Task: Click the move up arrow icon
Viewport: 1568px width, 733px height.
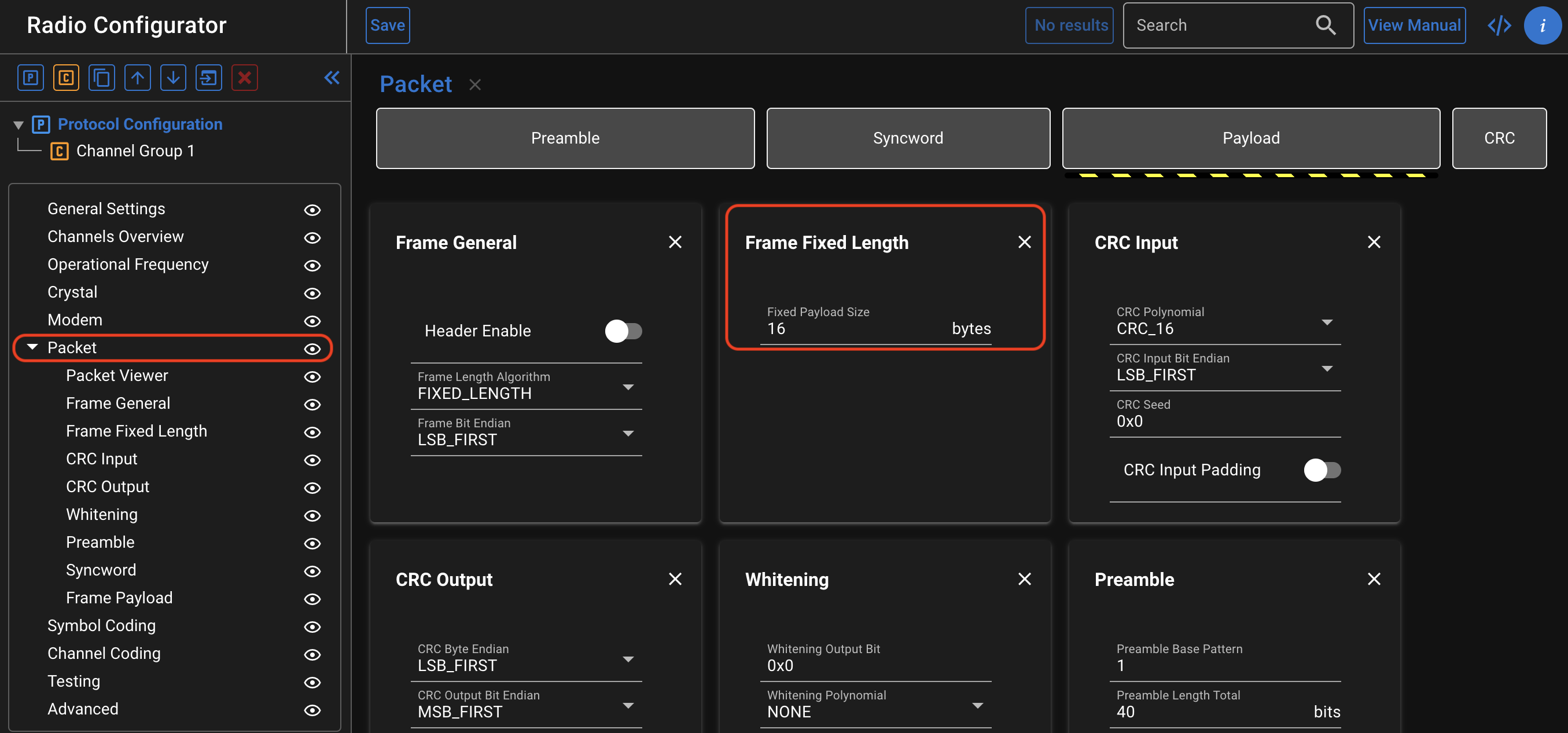Action: (x=138, y=78)
